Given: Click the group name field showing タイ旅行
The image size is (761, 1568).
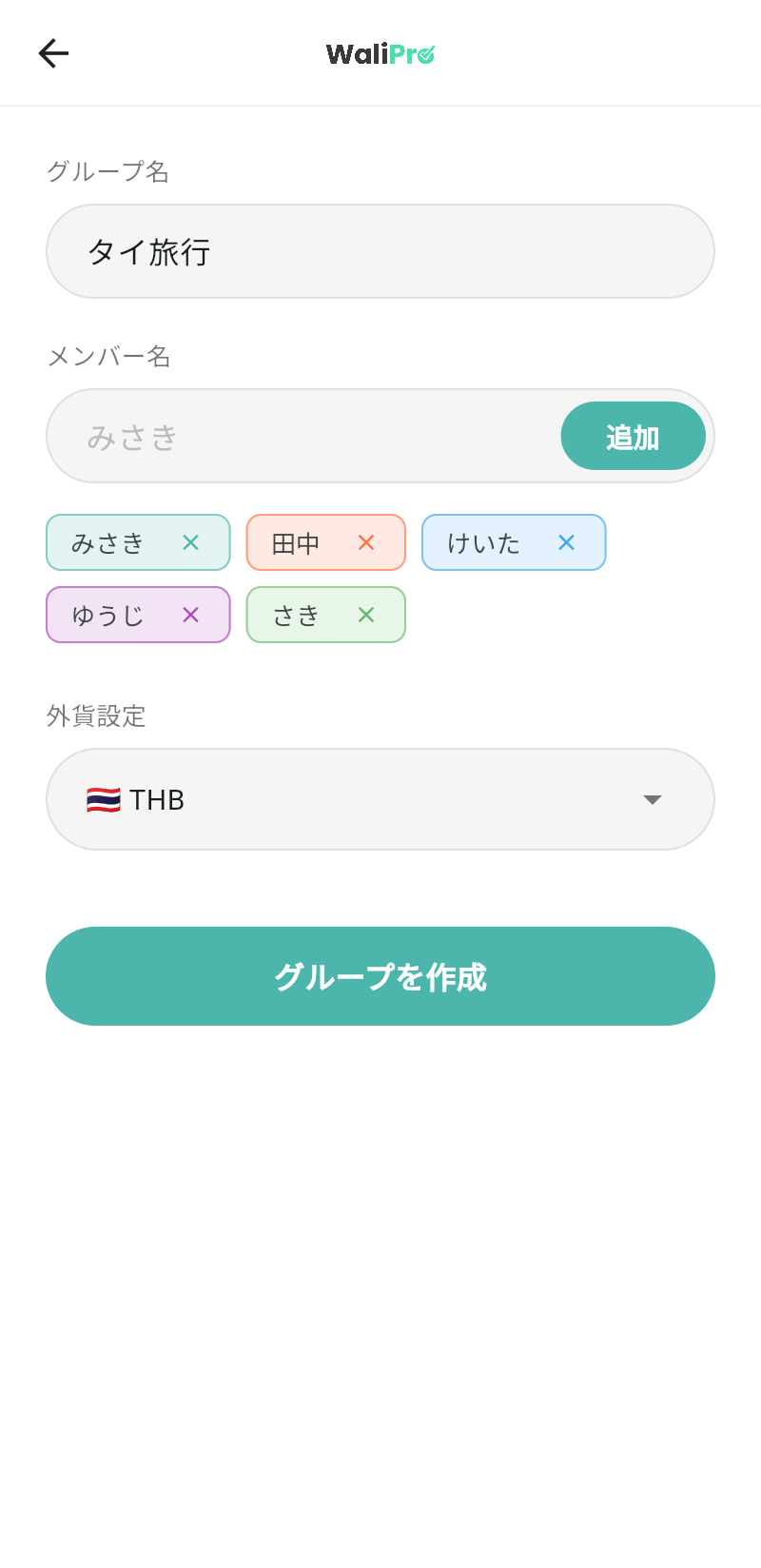Looking at the screenshot, I should (380, 250).
